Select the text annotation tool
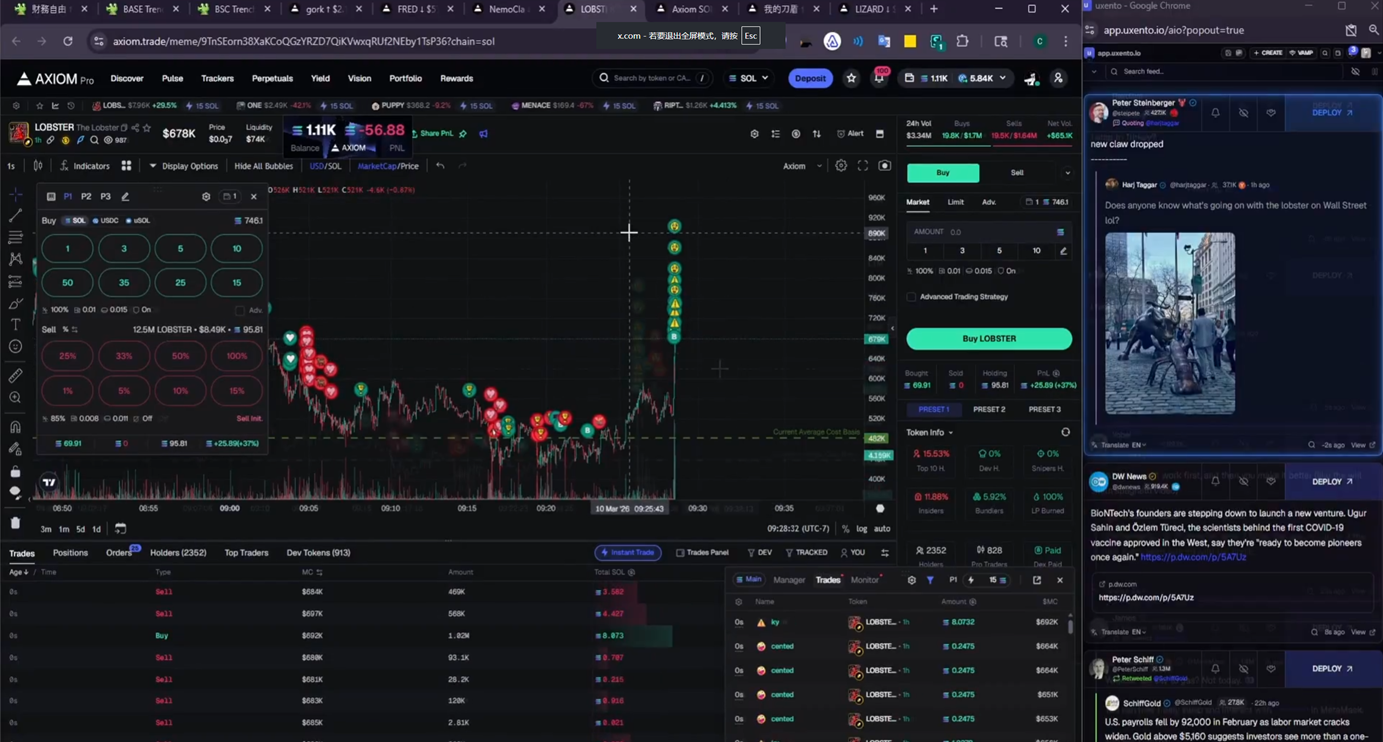The width and height of the screenshot is (1383, 742). tap(15, 325)
